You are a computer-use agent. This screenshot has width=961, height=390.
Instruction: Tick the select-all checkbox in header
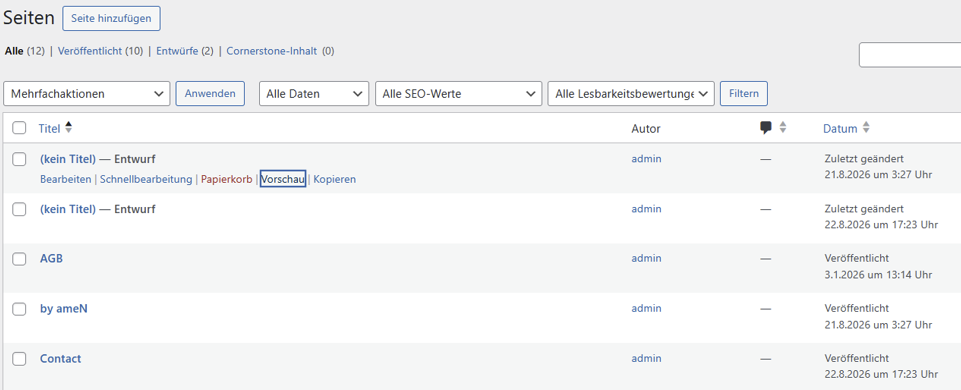pos(20,128)
